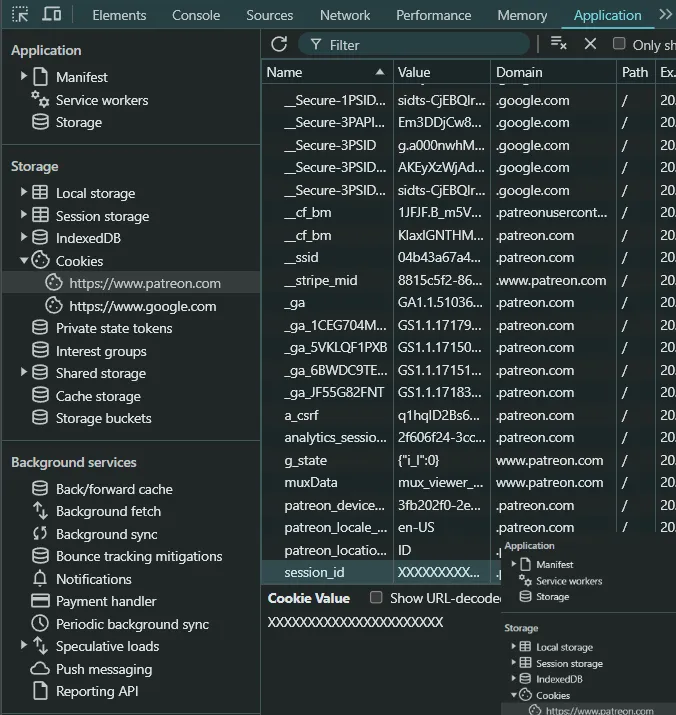Click the Storage buckets database icon
The width and height of the screenshot is (676, 715).
pos(40,418)
